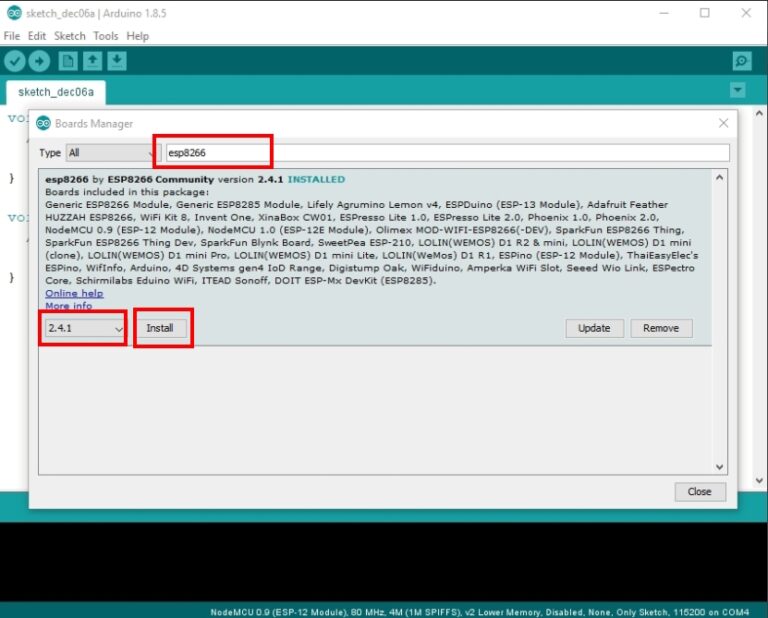Open the Help menu
768x618 pixels.
138,36
